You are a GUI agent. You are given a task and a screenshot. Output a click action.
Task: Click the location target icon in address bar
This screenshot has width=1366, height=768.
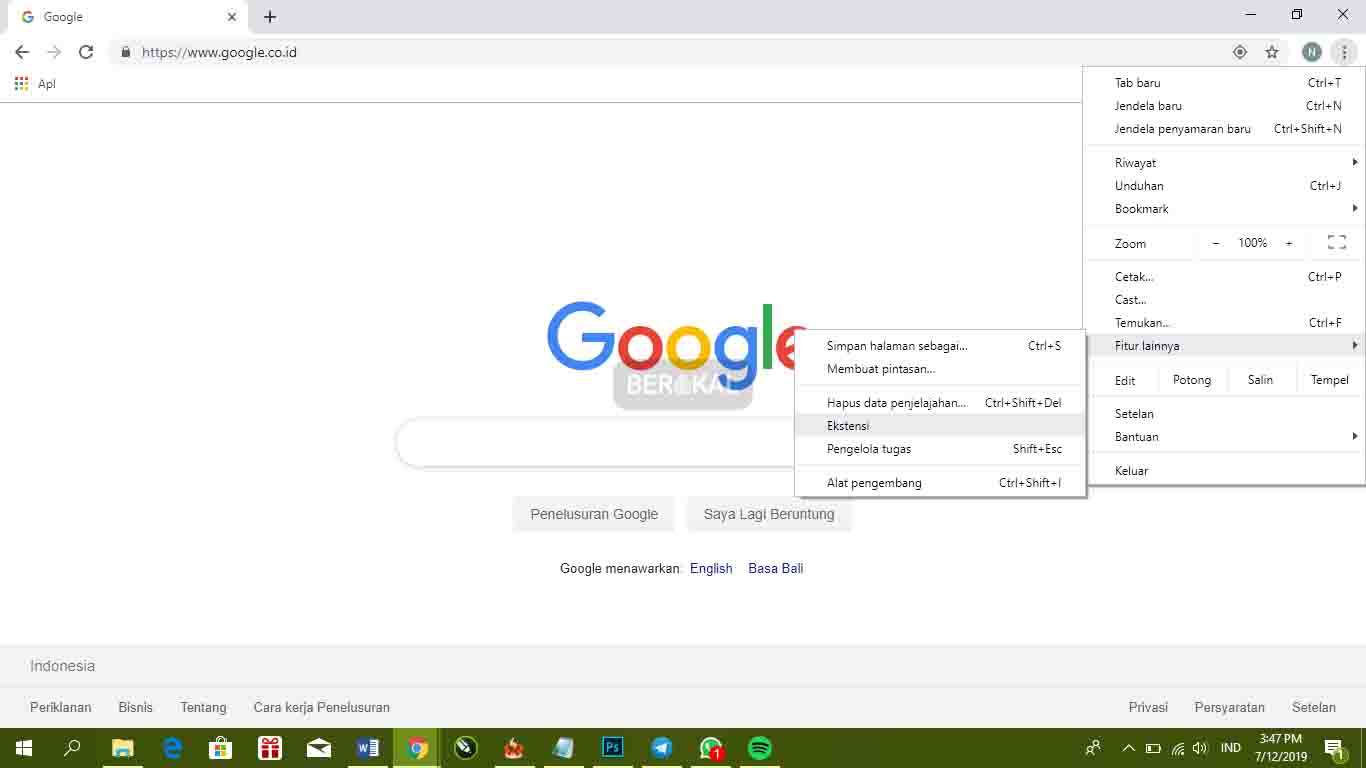pos(1240,52)
